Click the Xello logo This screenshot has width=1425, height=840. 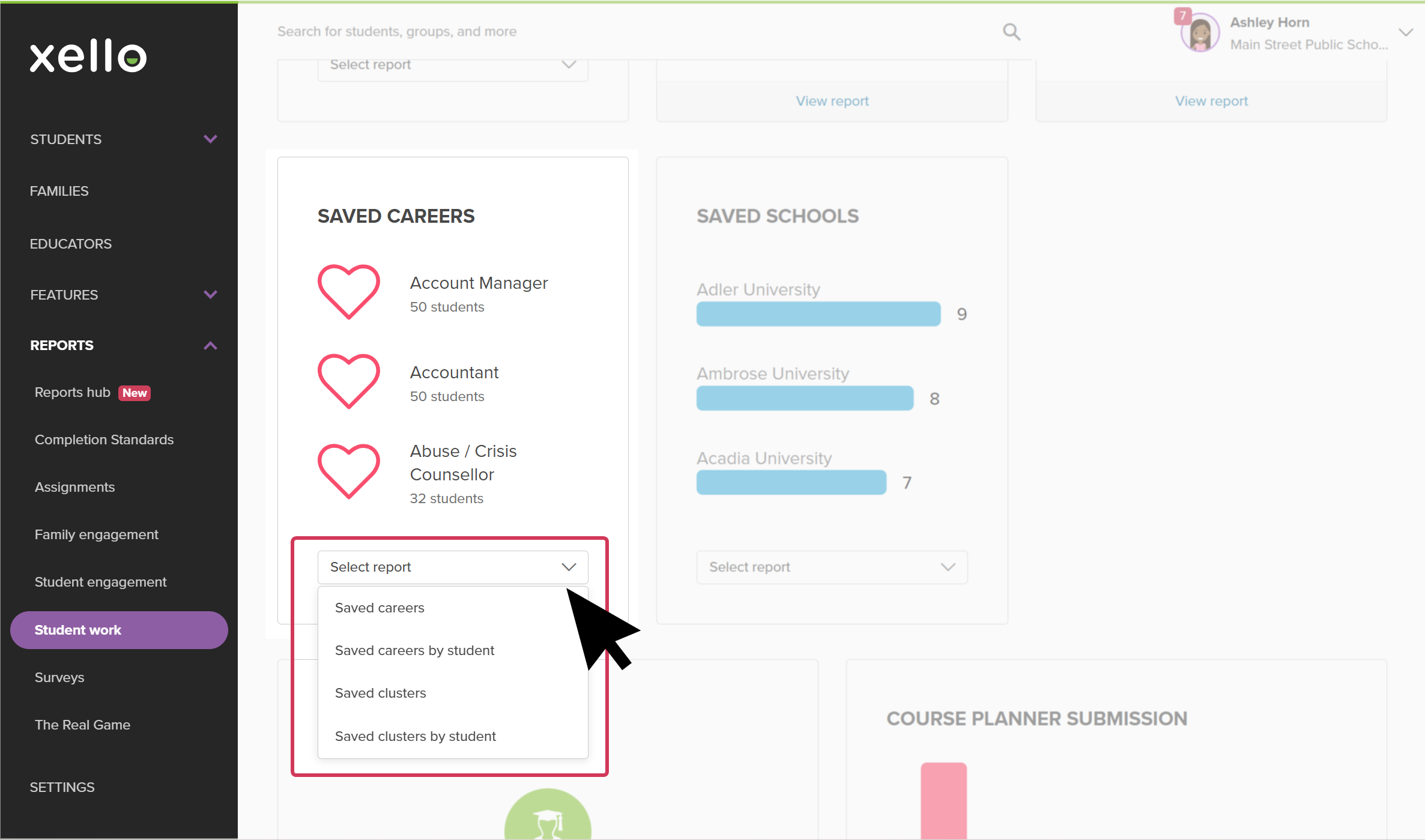tap(88, 56)
